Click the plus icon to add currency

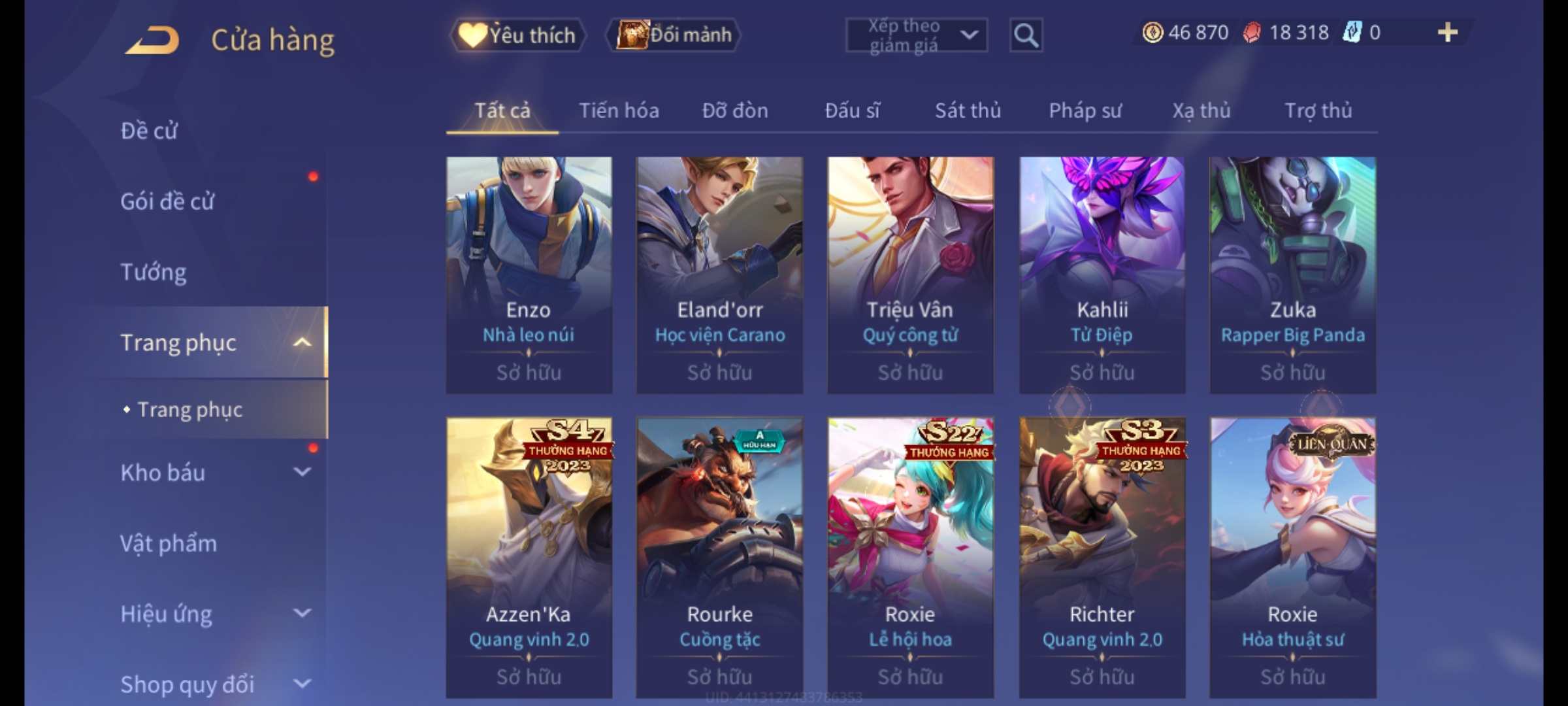coord(1448,32)
